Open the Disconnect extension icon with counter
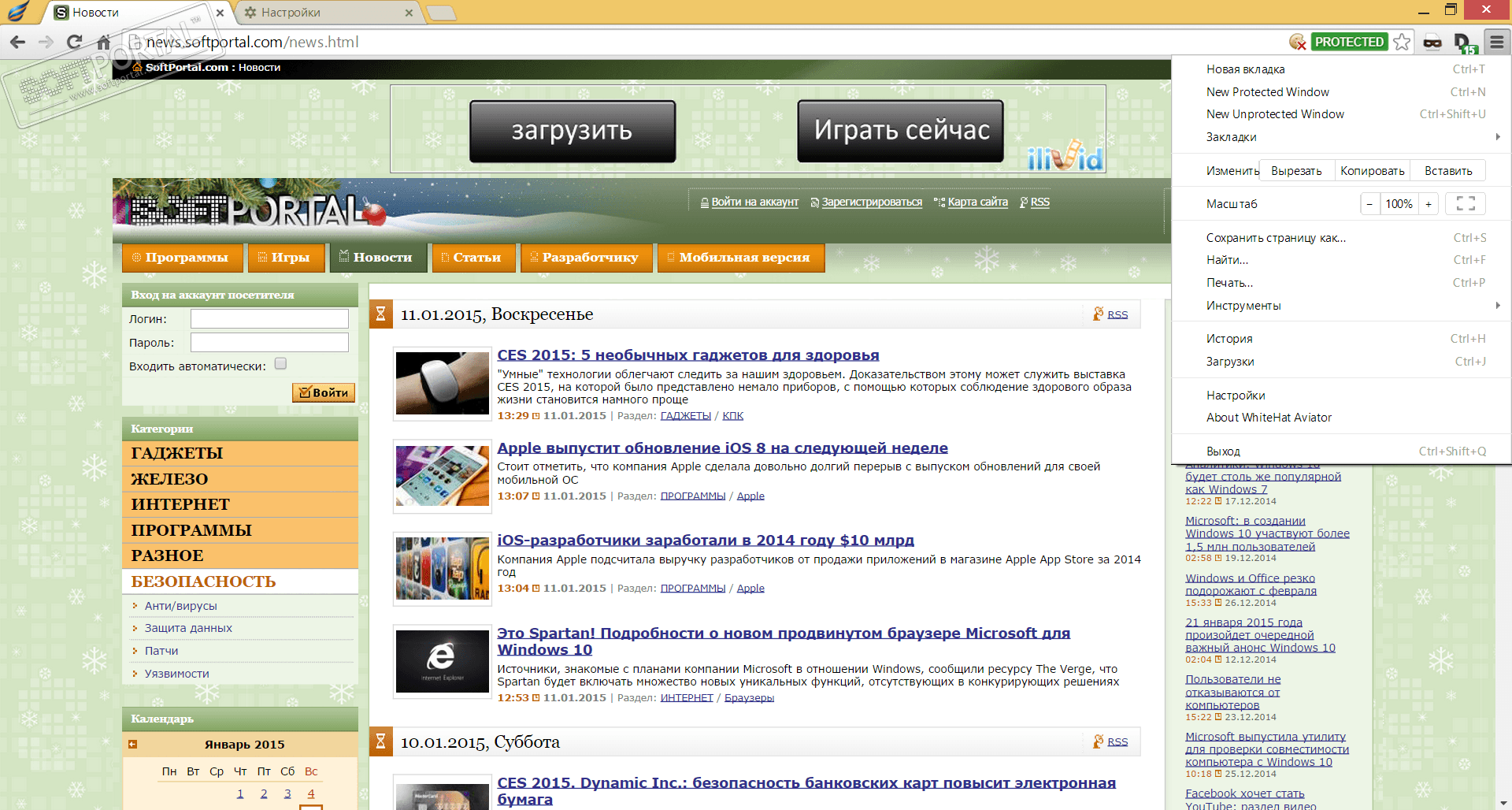 coord(1465,43)
